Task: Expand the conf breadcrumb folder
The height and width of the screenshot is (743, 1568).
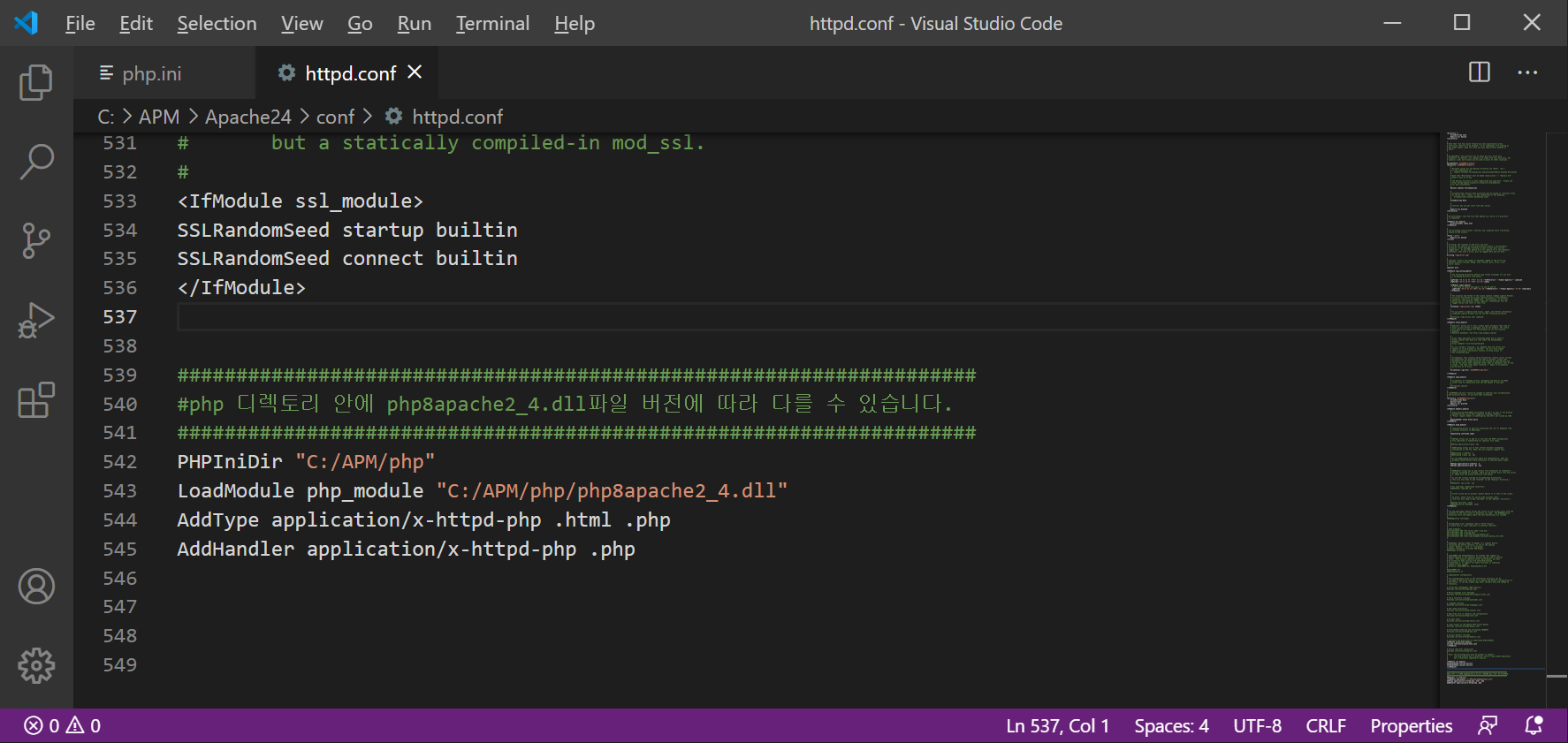Action: (335, 117)
